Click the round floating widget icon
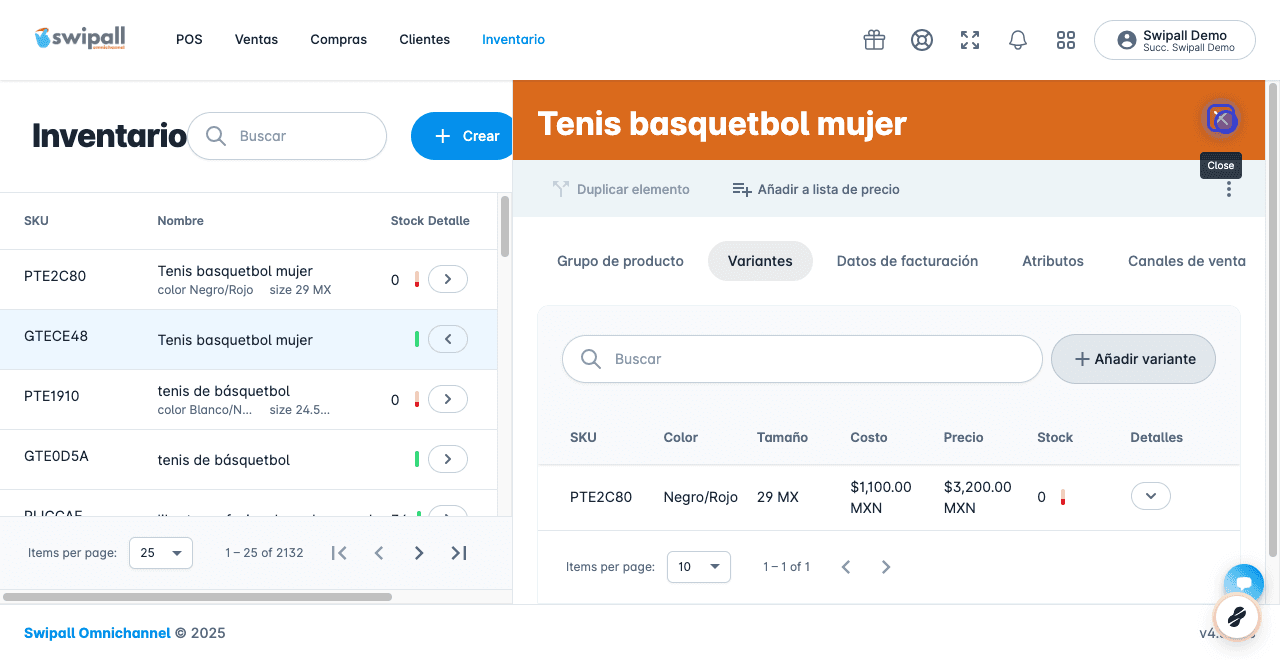Image resolution: width=1280 pixels, height=660 pixels. [x=1236, y=616]
